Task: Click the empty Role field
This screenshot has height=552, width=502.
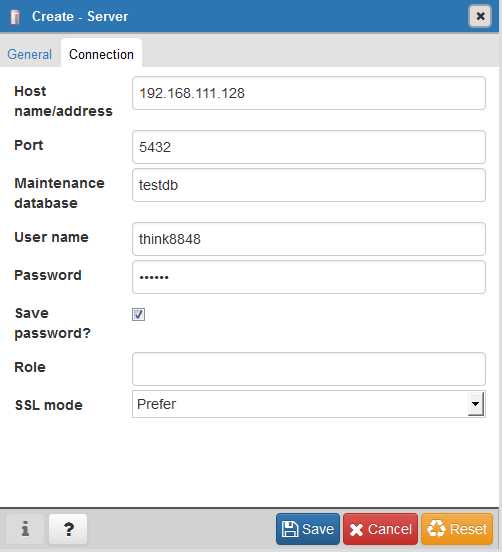Action: (309, 369)
